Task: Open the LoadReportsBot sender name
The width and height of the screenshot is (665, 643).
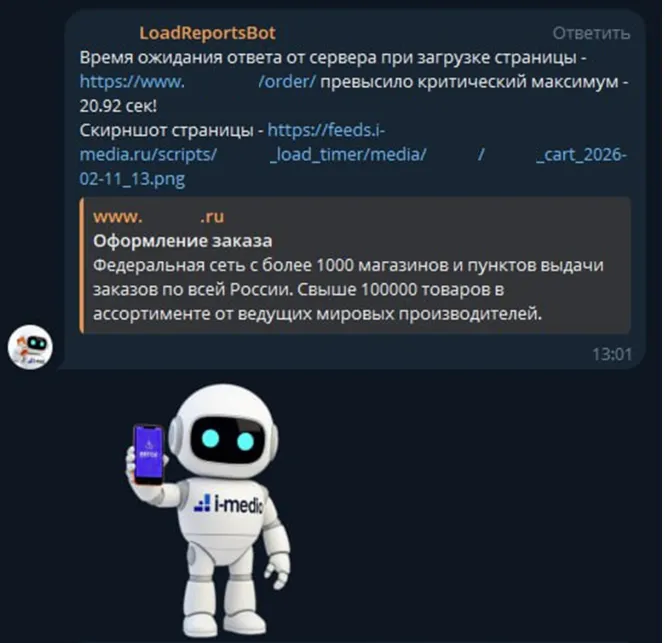Action: (207, 33)
